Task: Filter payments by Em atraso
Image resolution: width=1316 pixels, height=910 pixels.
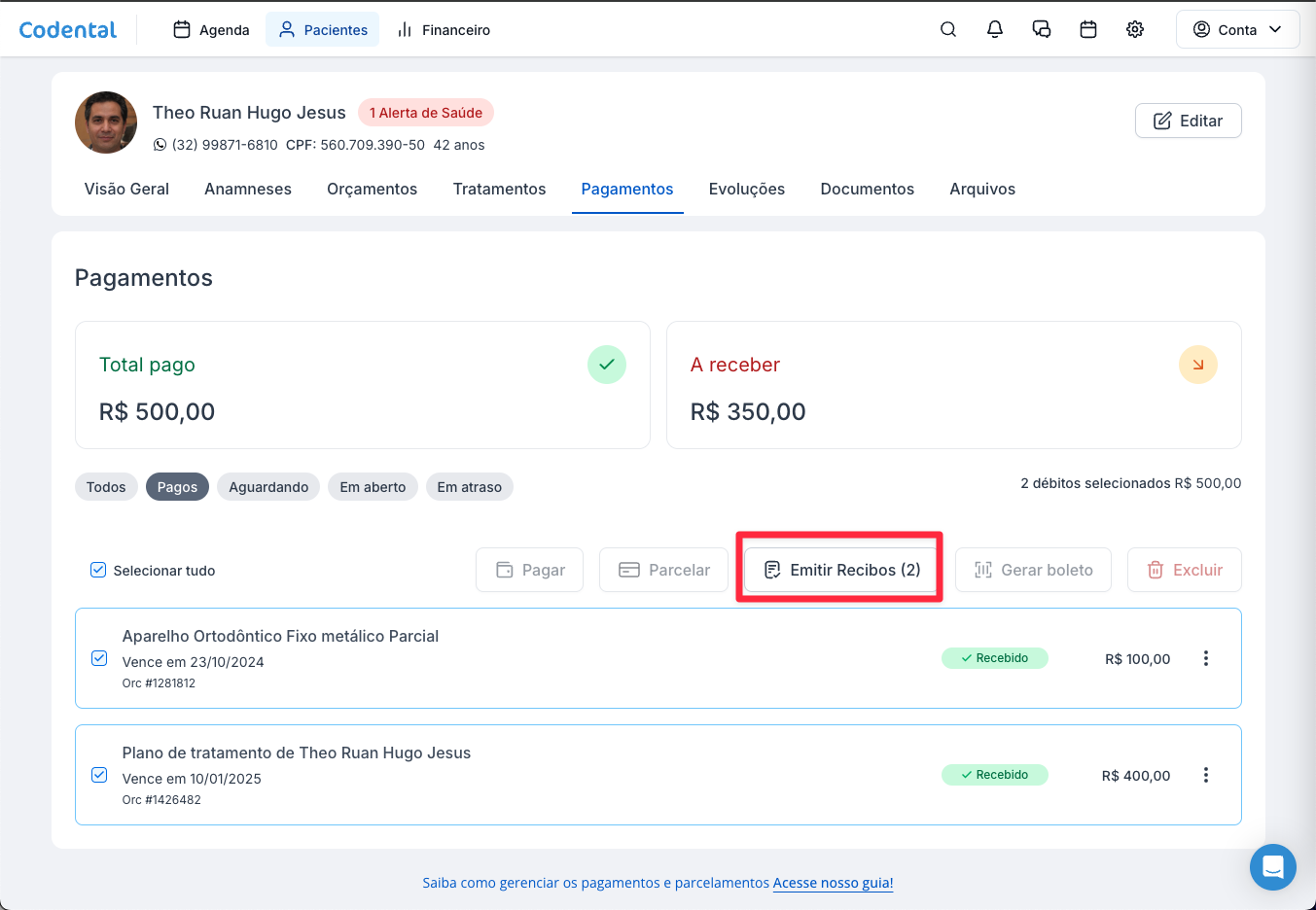Action: [x=469, y=487]
